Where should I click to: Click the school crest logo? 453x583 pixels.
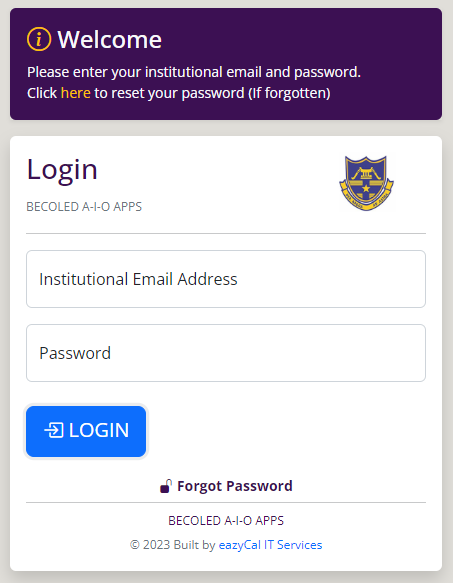(366, 183)
